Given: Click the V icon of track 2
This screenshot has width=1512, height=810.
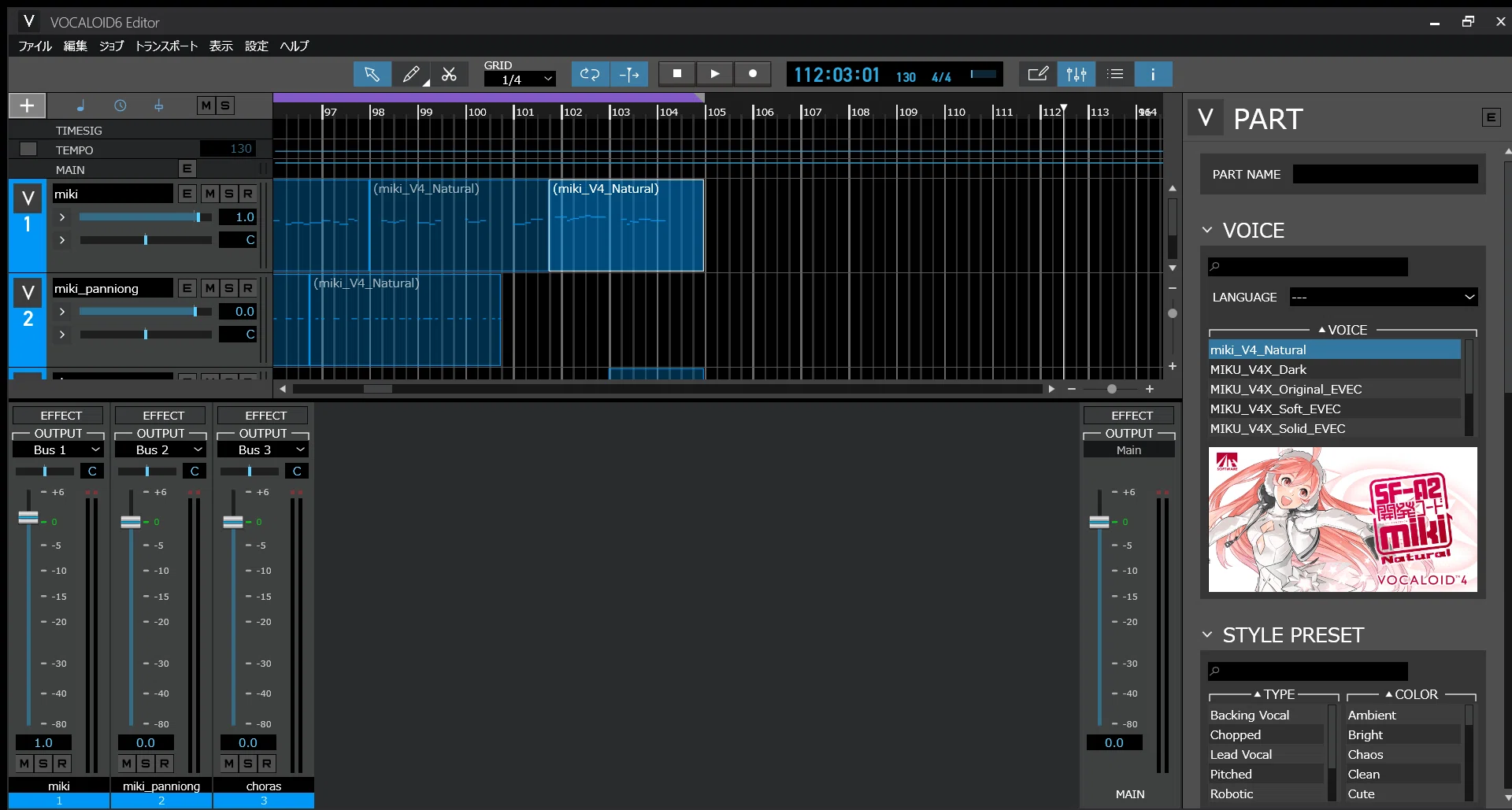Looking at the screenshot, I should (28, 293).
